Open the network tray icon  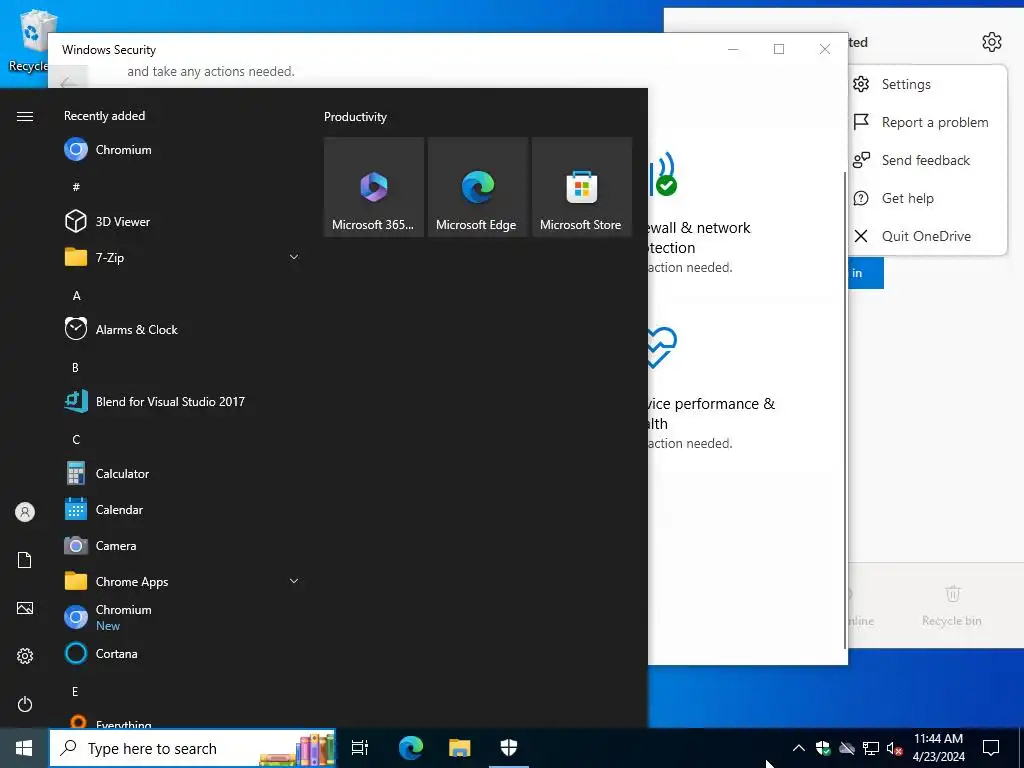pos(871,748)
